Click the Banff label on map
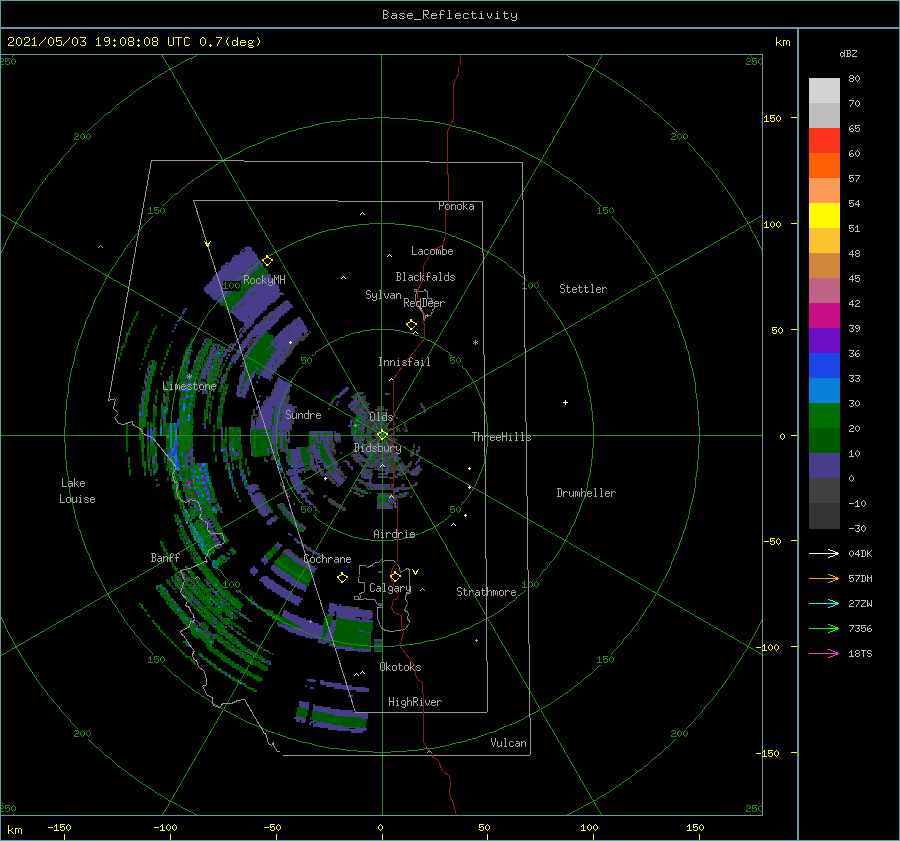Screen dimensions: 900x841 165,557
